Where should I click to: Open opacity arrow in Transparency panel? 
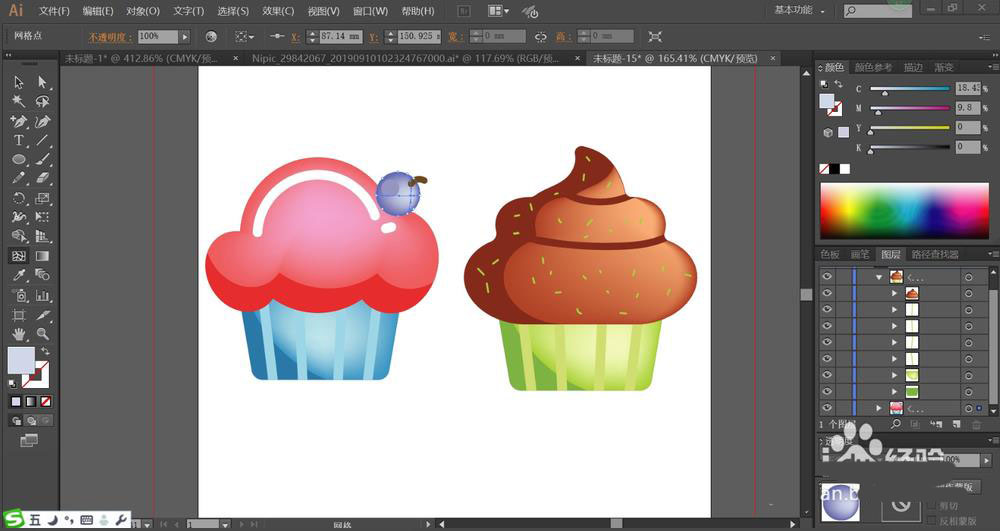pyautogui.click(x=987, y=460)
